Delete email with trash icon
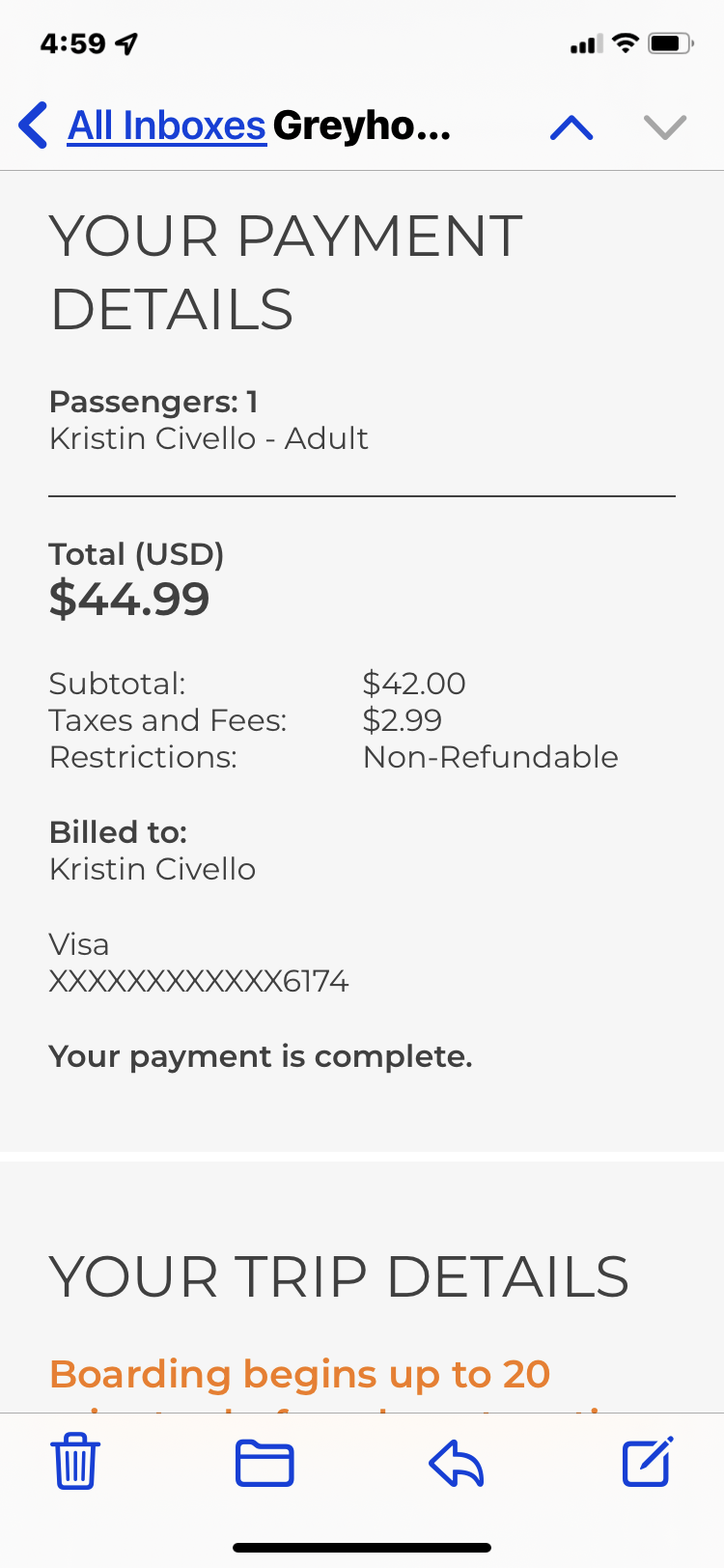This screenshot has width=724, height=1568. pyautogui.click(x=74, y=1462)
